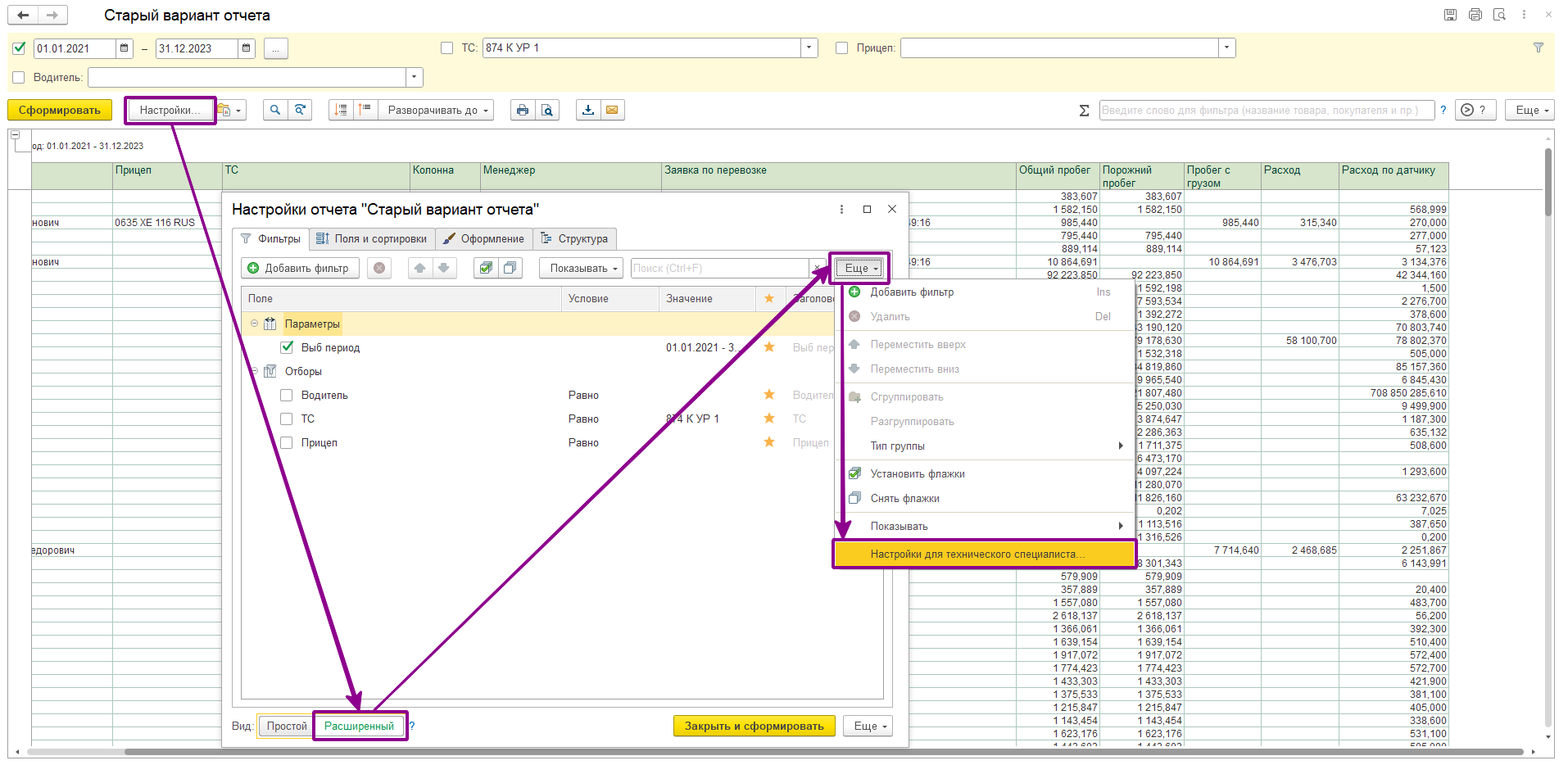Enable the ТС checkbox in header filters

click(446, 48)
